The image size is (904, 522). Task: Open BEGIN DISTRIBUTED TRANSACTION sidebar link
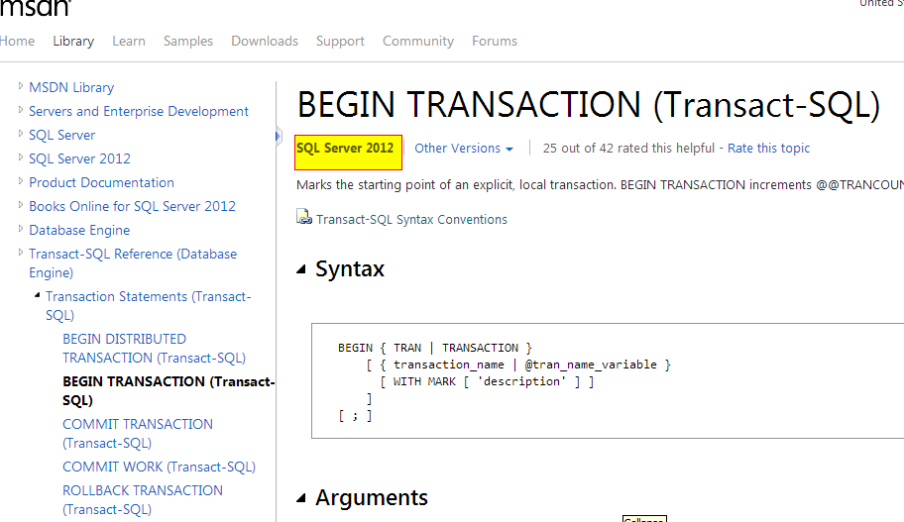tap(154, 348)
